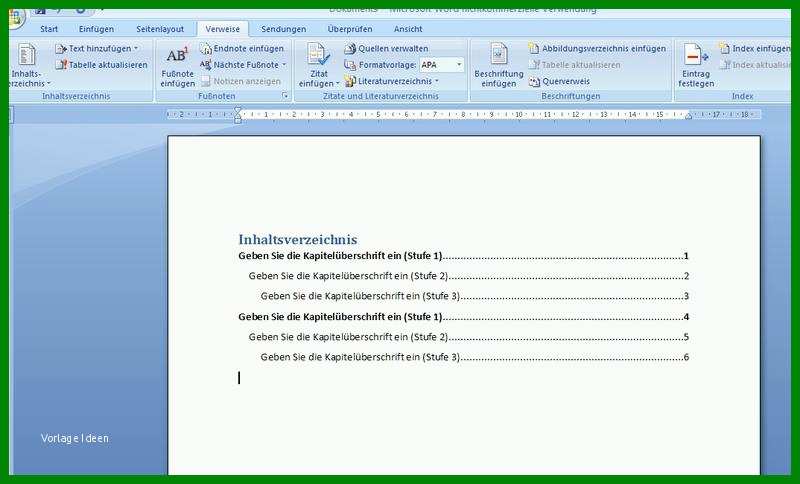Click the Stufe 3 entry with page 6
Viewport: 800px width, 484px height.
(474, 357)
